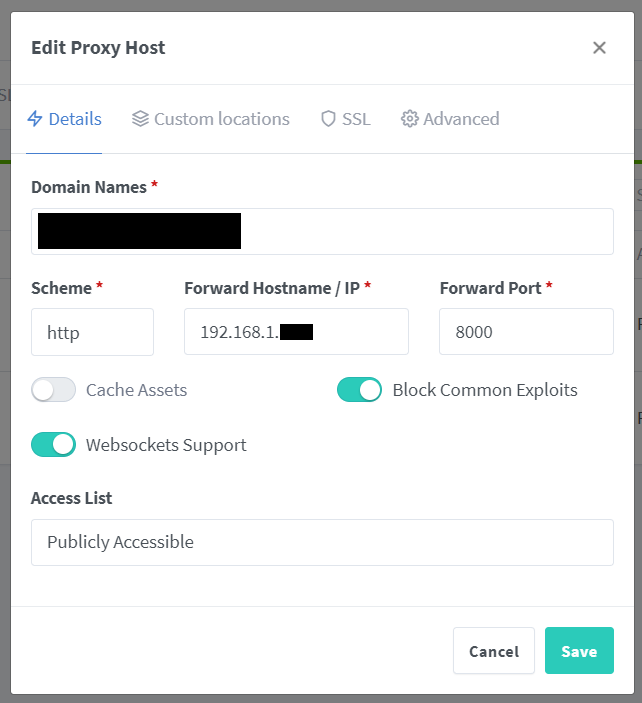Click the Cancel button
Image resolution: width=642 pixels, height=703 pixels.
click(x=494, y=651)
